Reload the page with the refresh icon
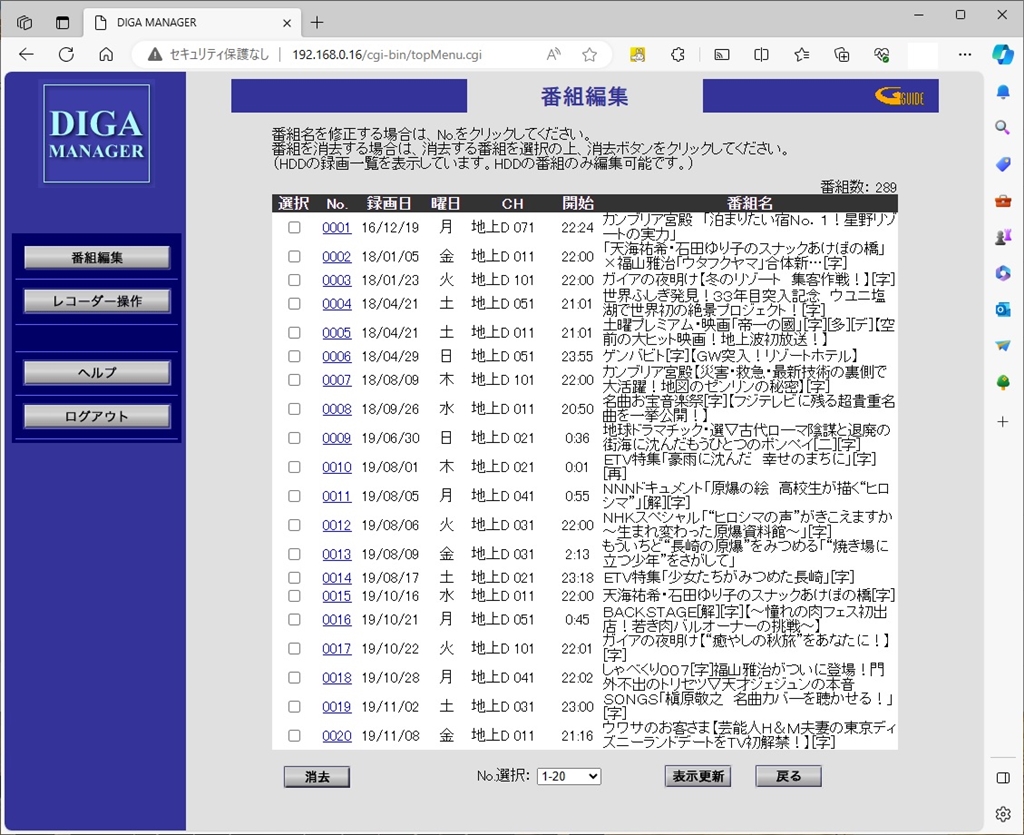The image size is (1024, 835). pos(66,55)
